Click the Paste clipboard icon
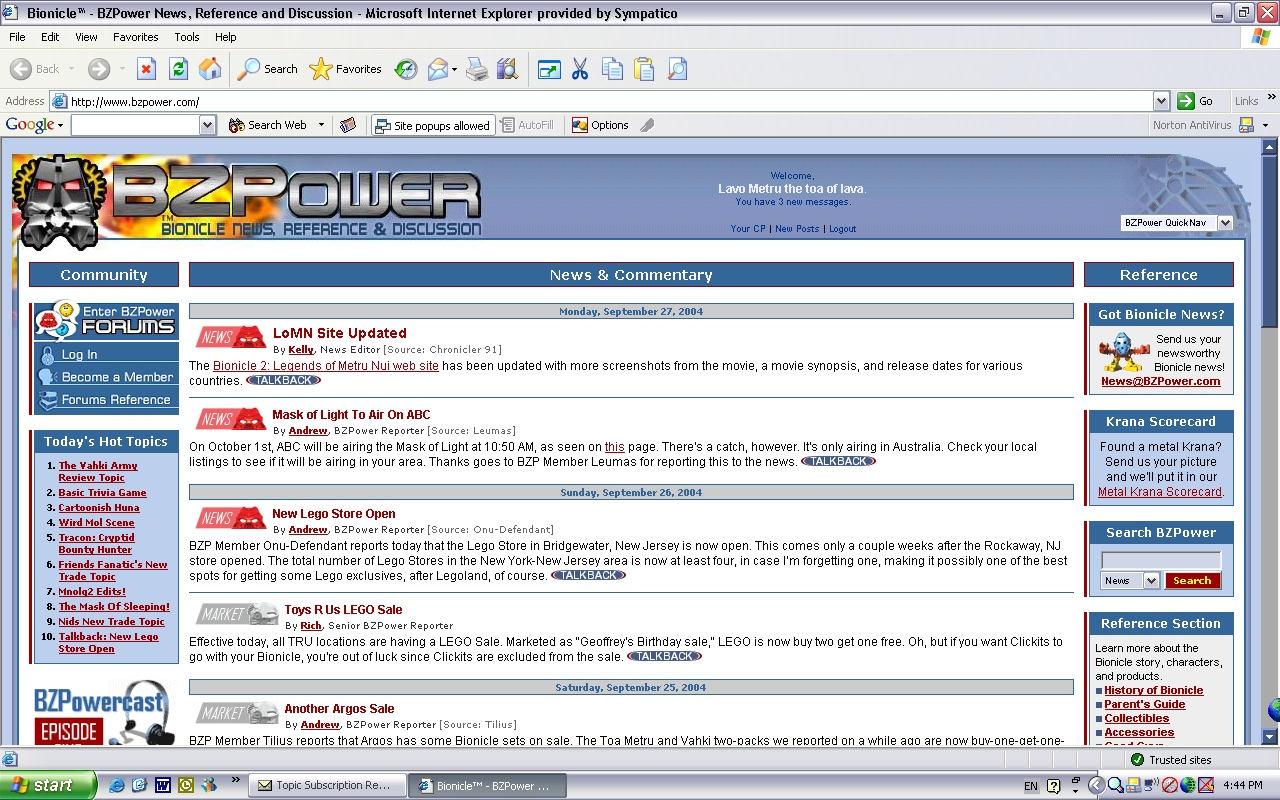This screenshot has height=800, width=1280. [x=644, y=69]
